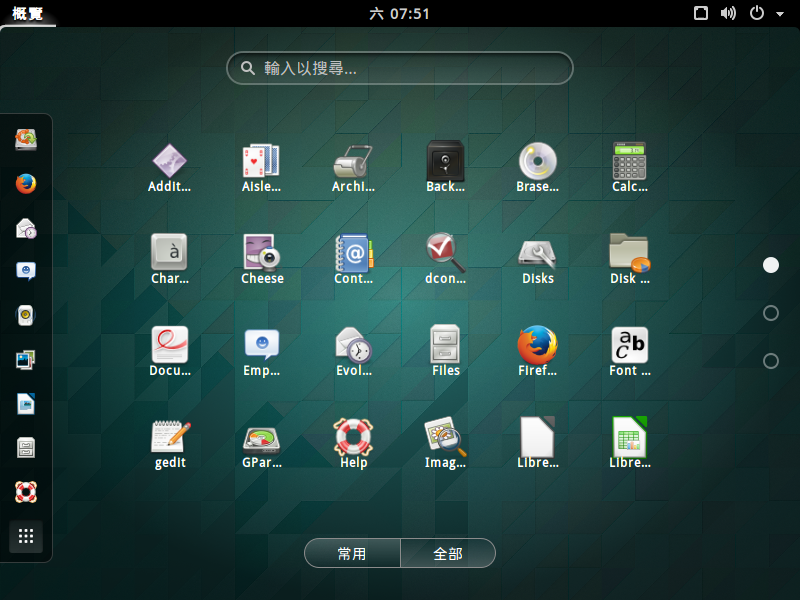
Task: Open gedit text editor icon
Action: 170,437
